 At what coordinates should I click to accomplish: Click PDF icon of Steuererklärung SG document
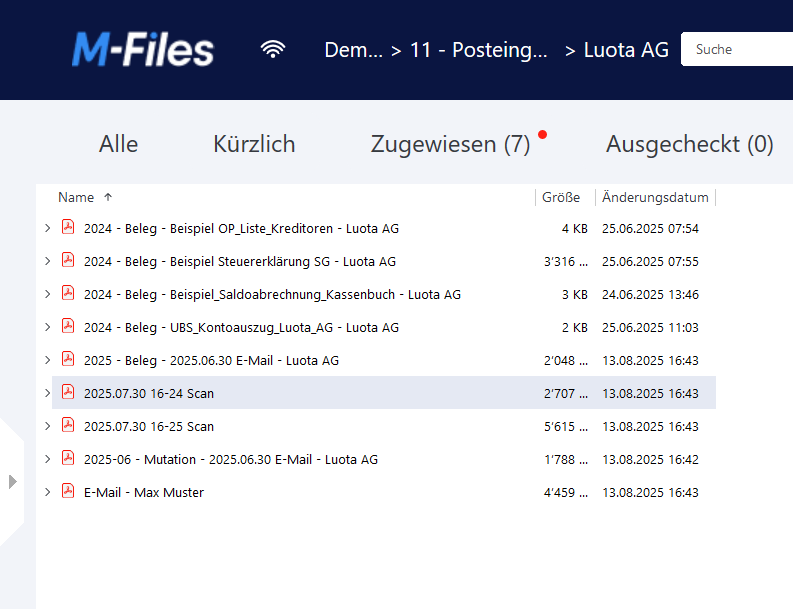click(68, 261)
